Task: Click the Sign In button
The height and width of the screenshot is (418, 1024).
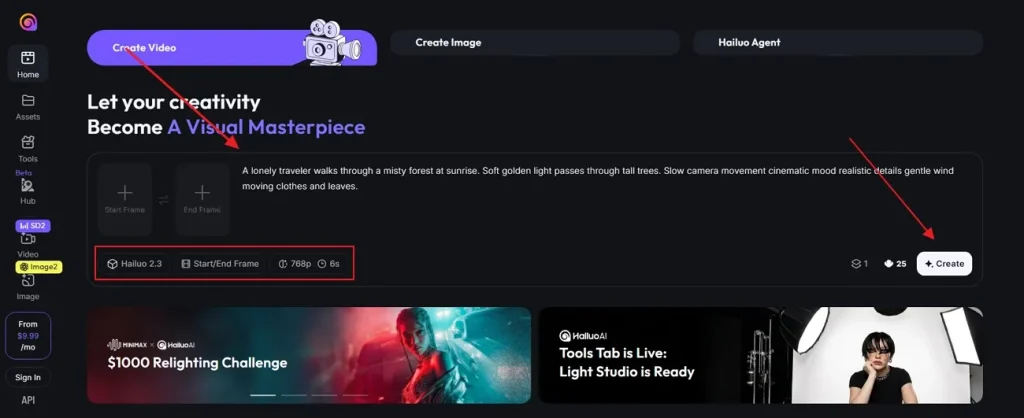Action: click(28, 378)
